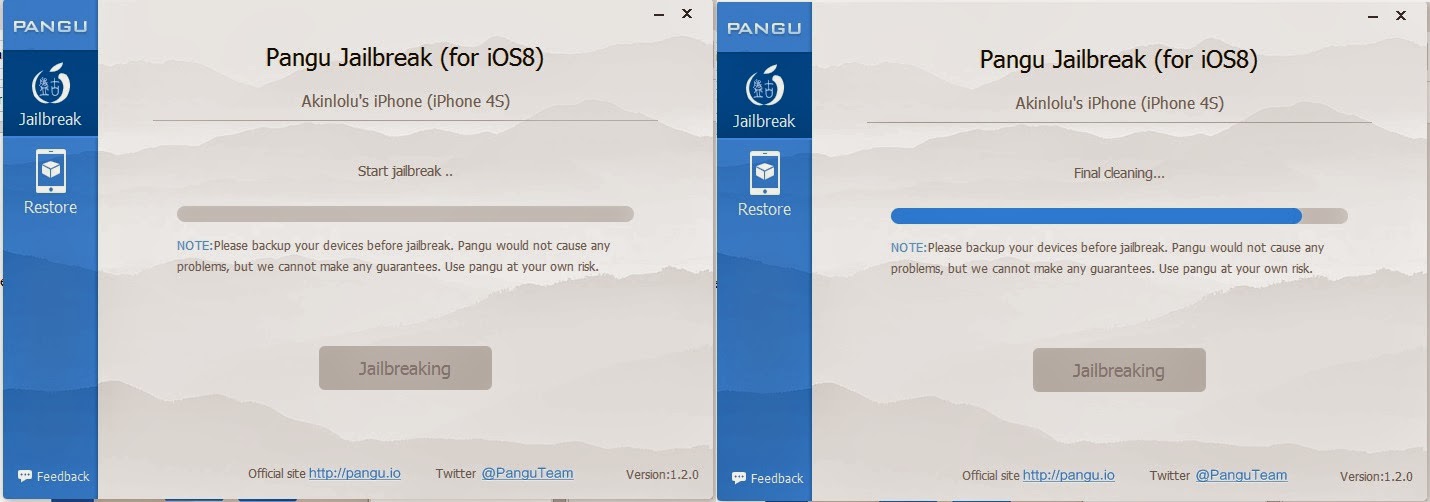Click 'Start jailbreak ..' status text
This screenshot has width=1430, height=502.
405,171
